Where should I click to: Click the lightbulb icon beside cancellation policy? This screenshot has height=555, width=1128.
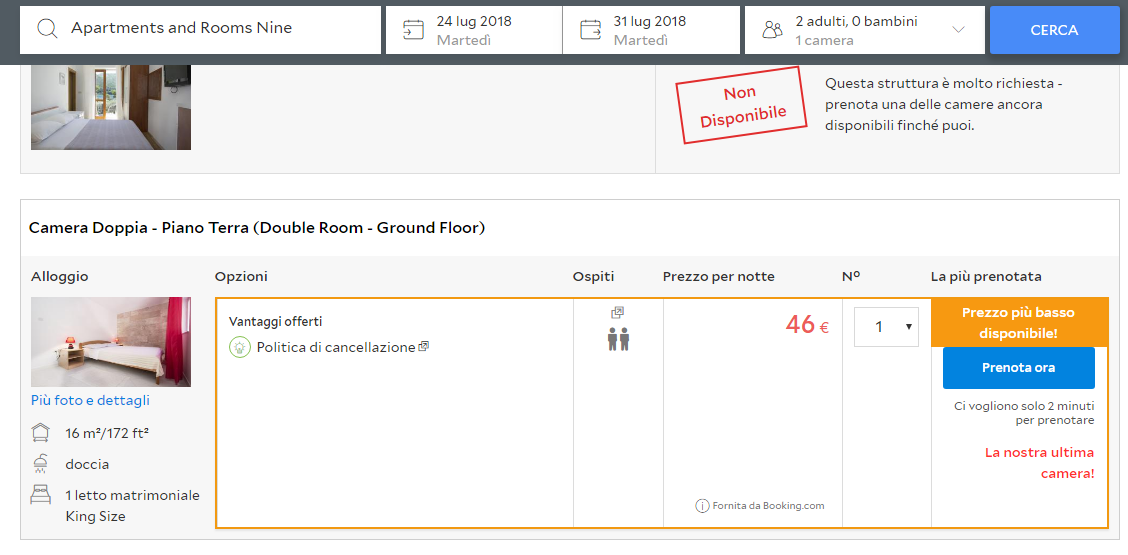click(240, 347)
